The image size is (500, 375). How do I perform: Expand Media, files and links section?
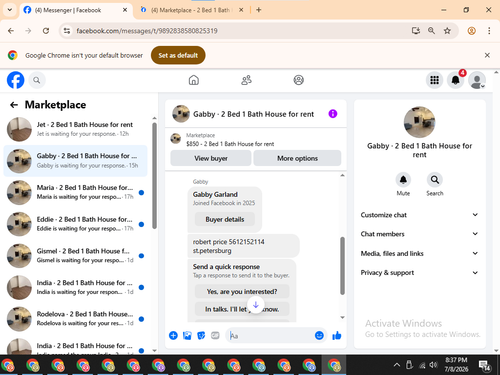(x=419, y=253)
